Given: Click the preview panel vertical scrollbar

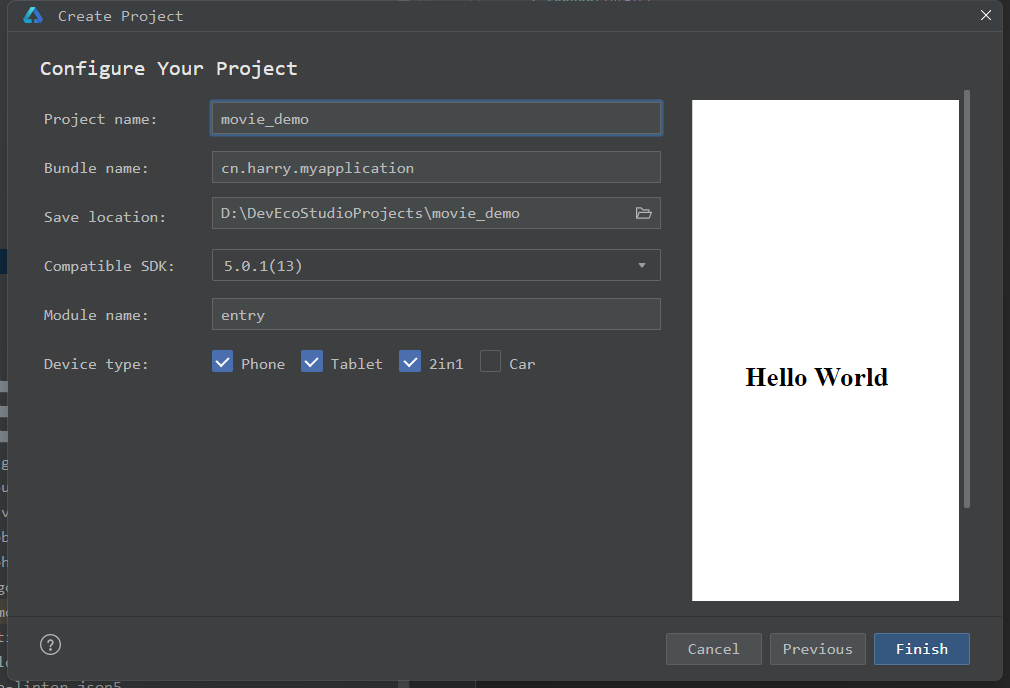Looking at the screenshot, I should pos(967,300).
